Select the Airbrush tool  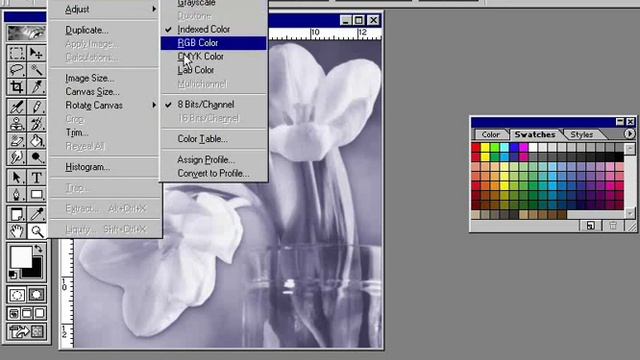coord(17,107)
